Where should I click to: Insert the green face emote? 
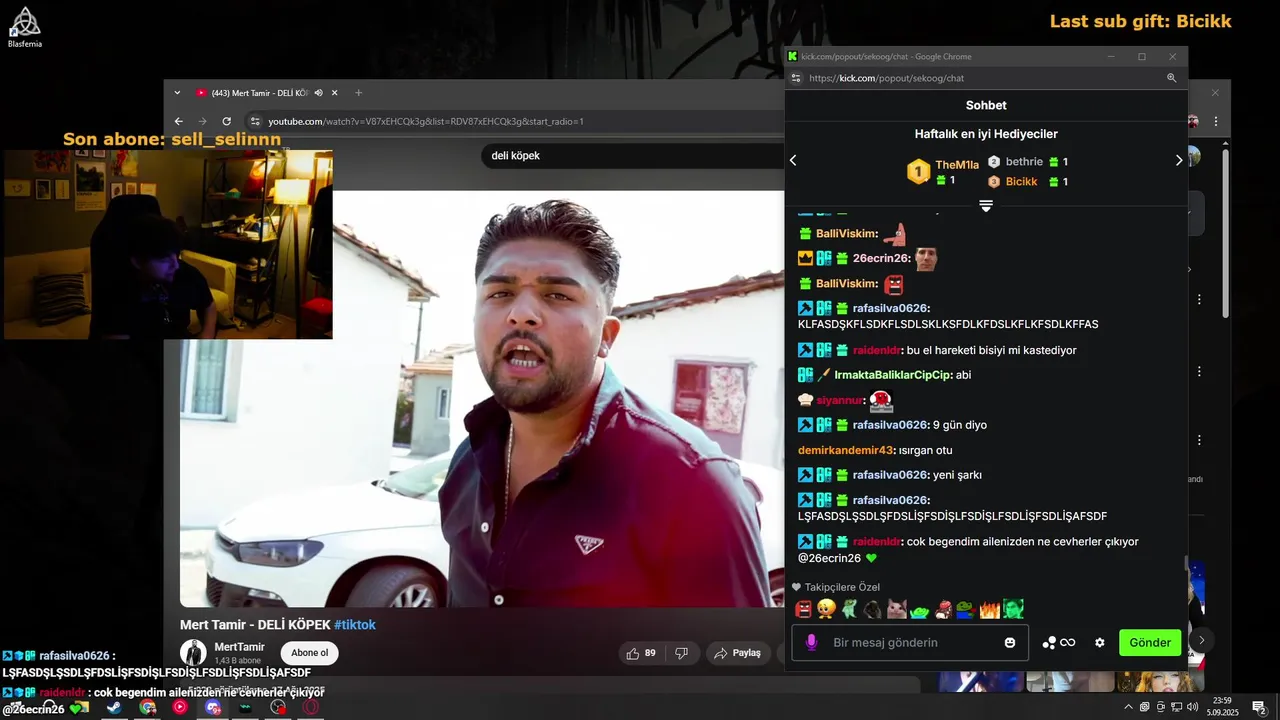pos(1014,608)
